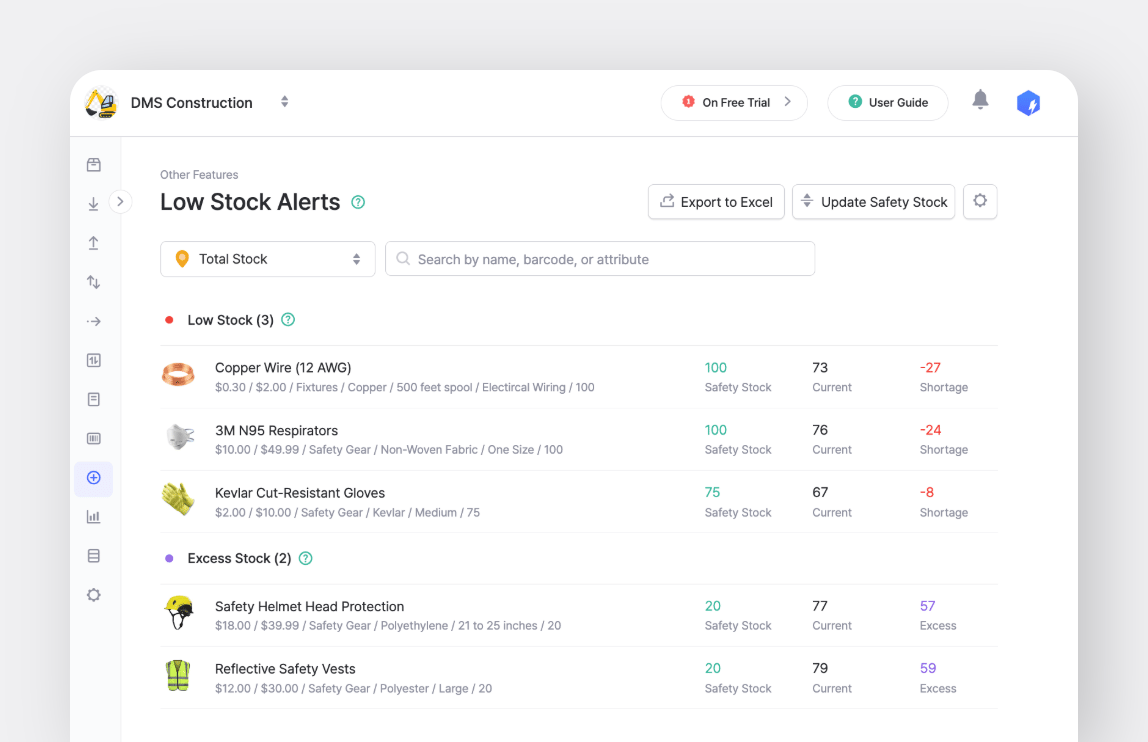Open settings via the gear icon in sidebar
The height and width of the screenshot is (742, 1148).
(93, 594)
